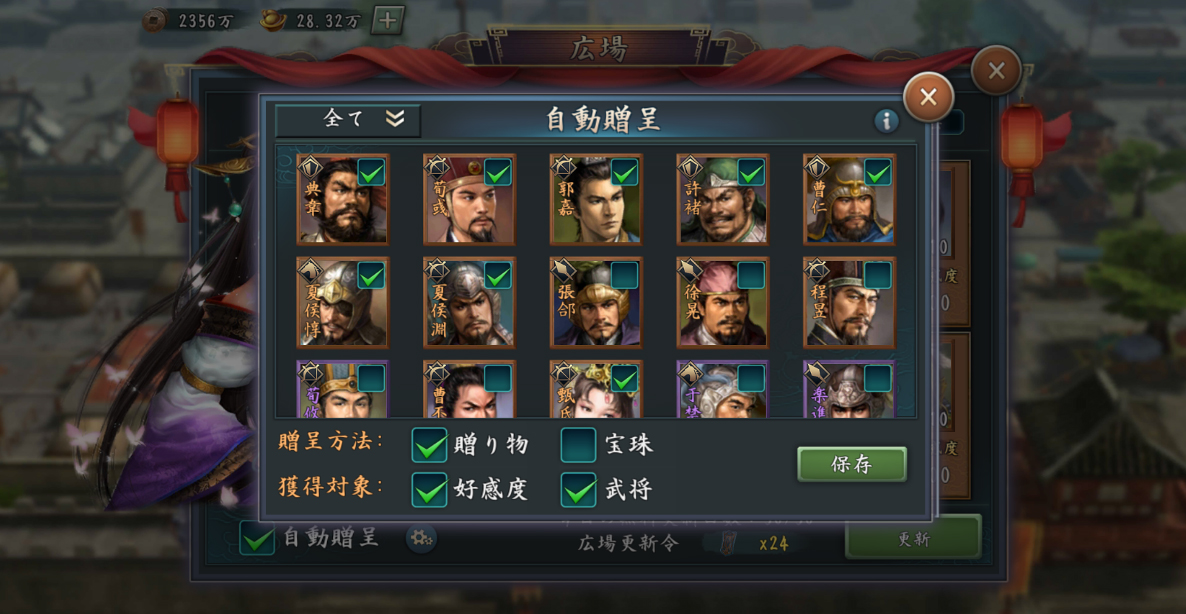Click the double chevron arrow of filter
Viewport: 1186px width, 614px height.
point(395,119)
